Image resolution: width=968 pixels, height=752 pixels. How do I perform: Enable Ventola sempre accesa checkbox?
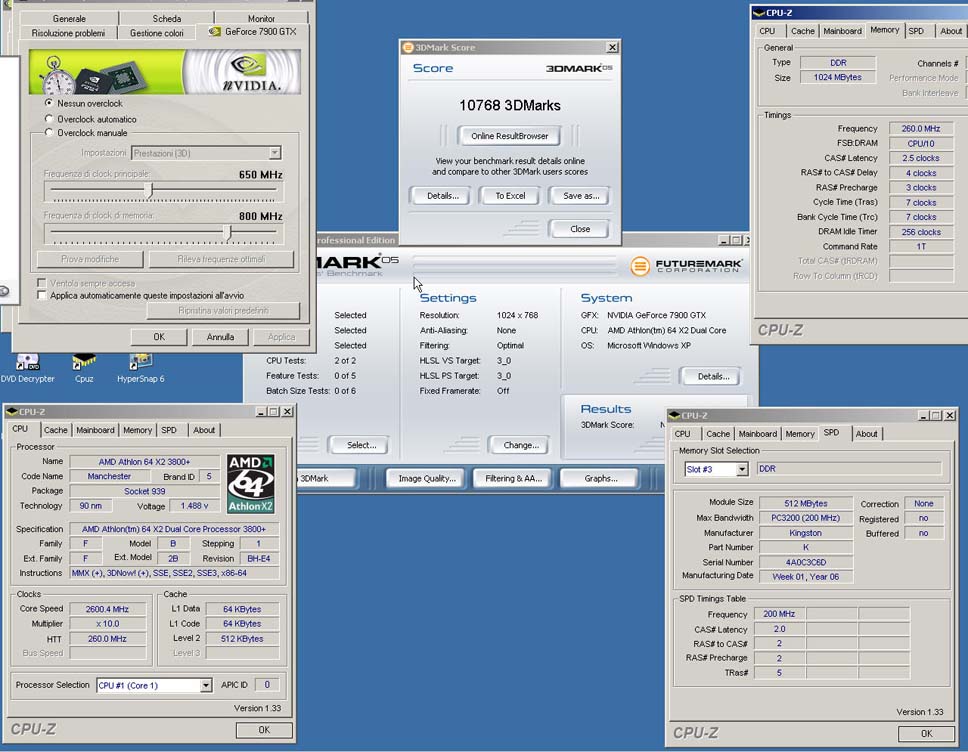(x=41, y=283)
